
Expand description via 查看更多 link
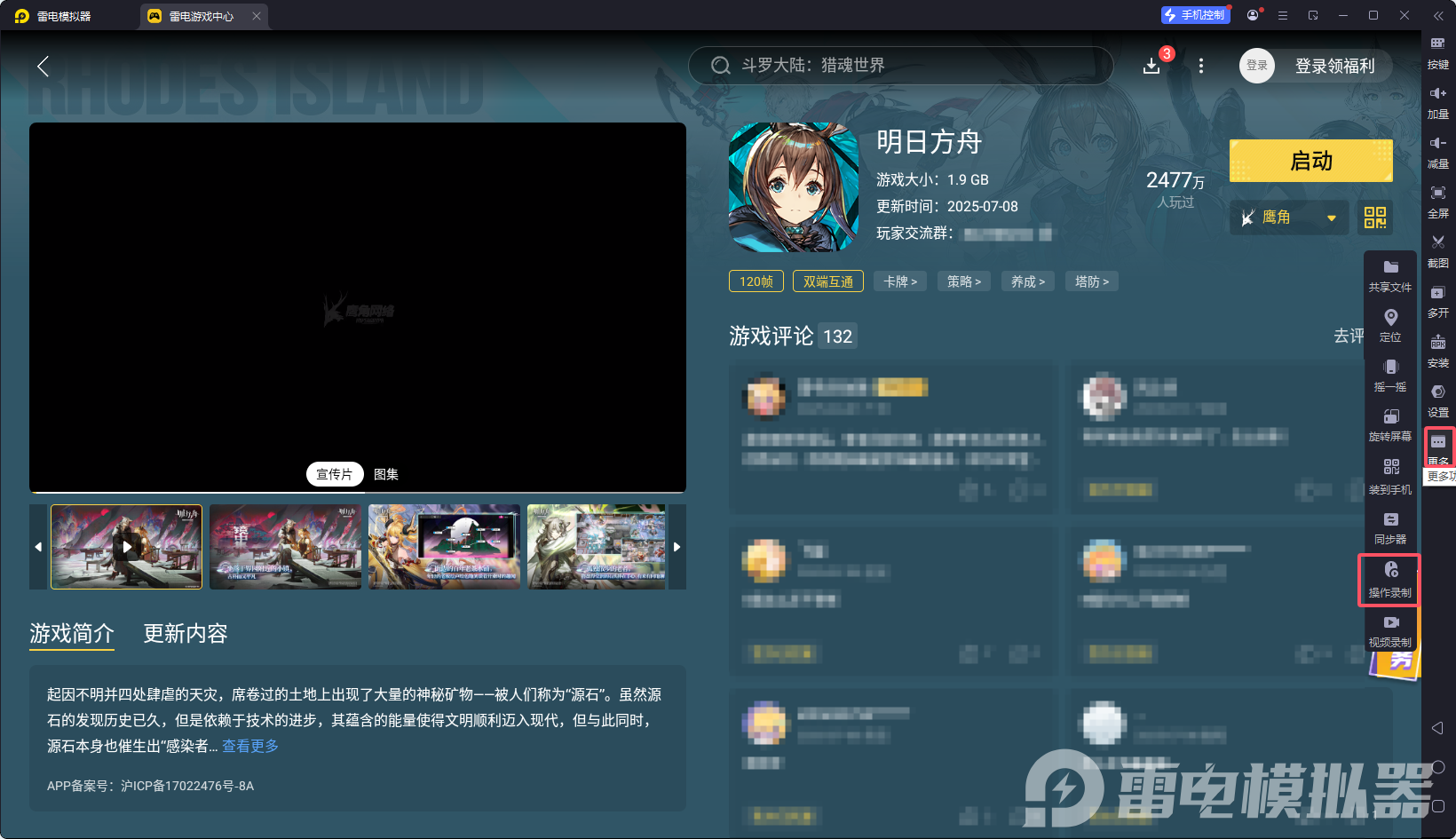point(250,746)
